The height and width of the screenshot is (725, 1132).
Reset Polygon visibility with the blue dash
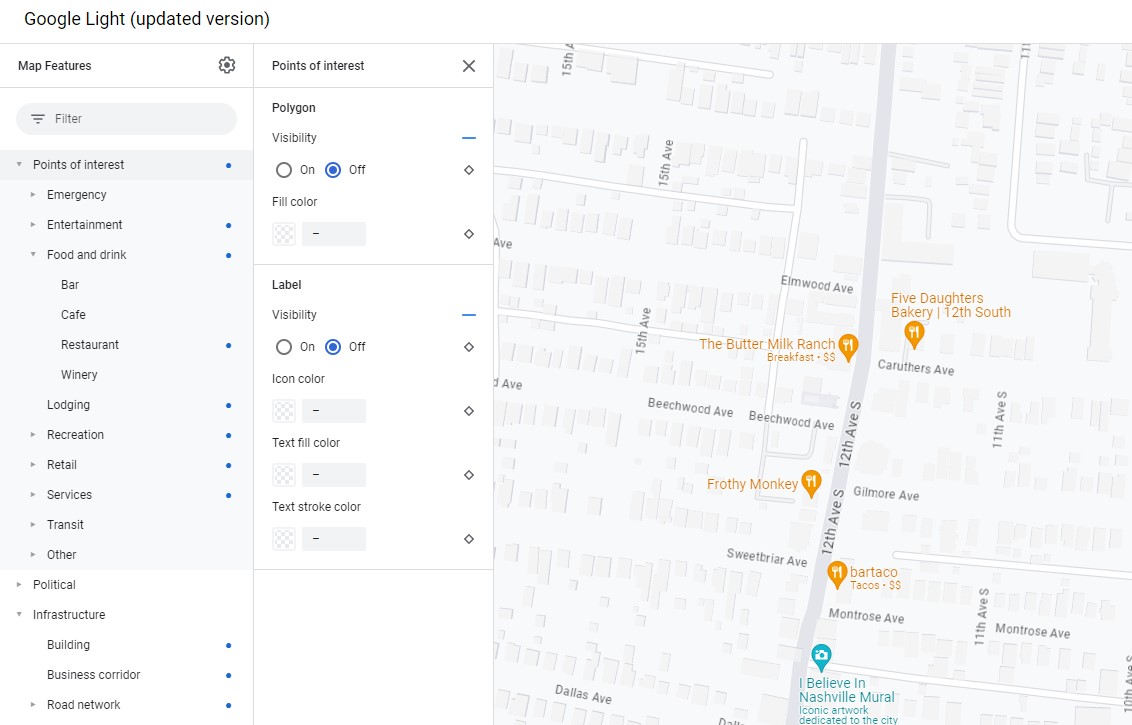(x=469, y=138)
